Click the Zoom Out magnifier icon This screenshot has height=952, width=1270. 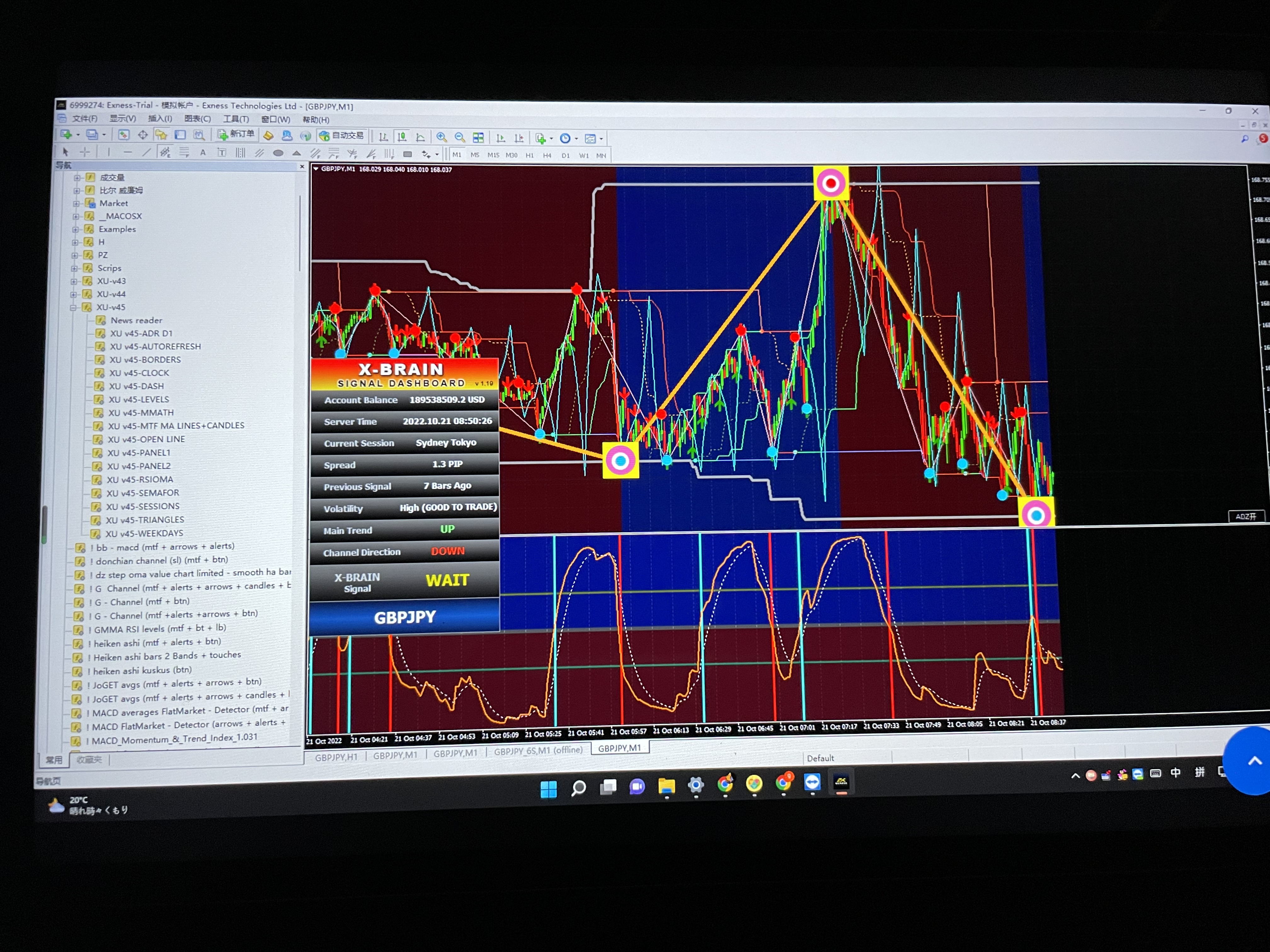(459, 137)
